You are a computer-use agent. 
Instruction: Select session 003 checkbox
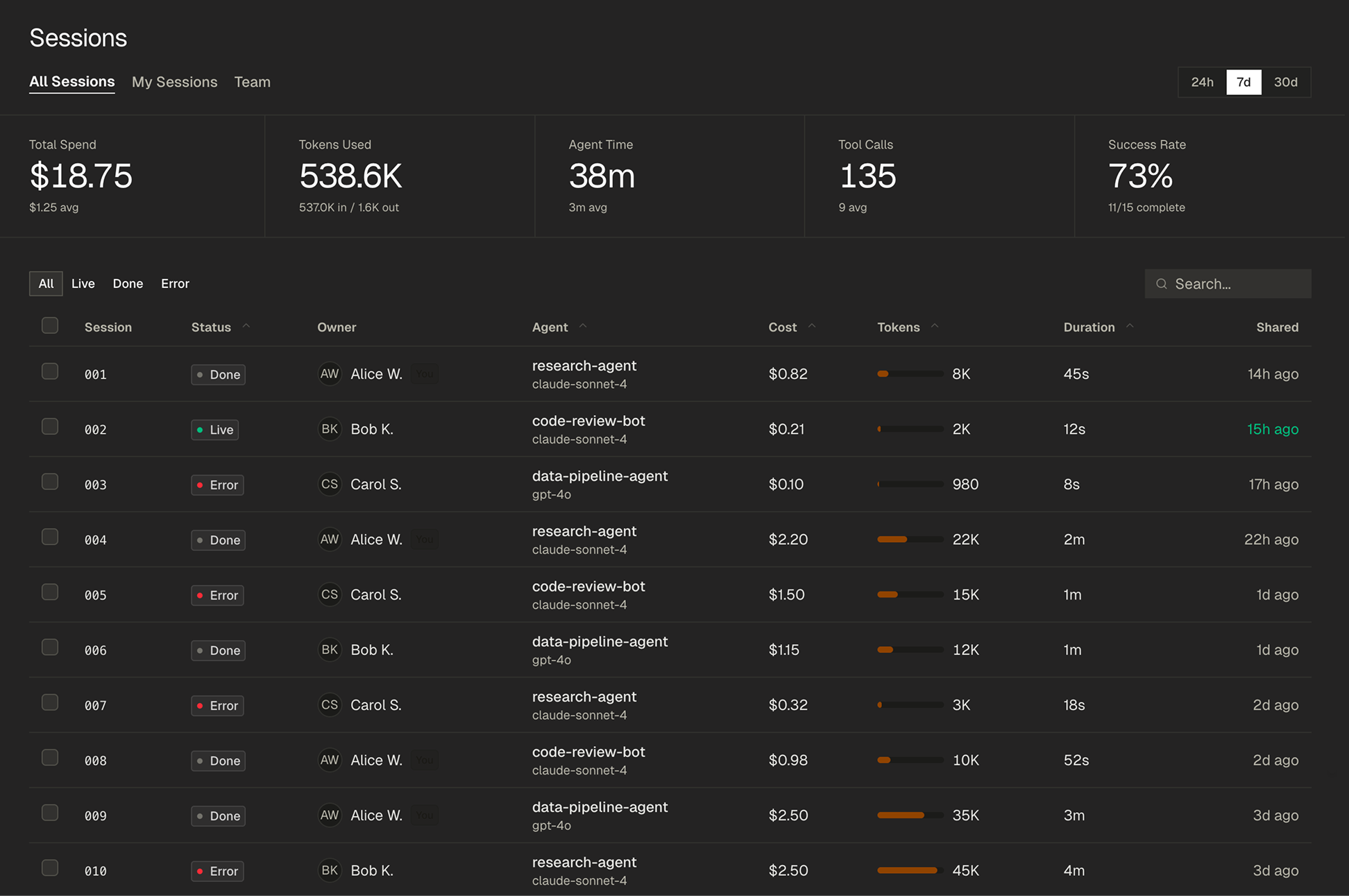click(50, 482)
